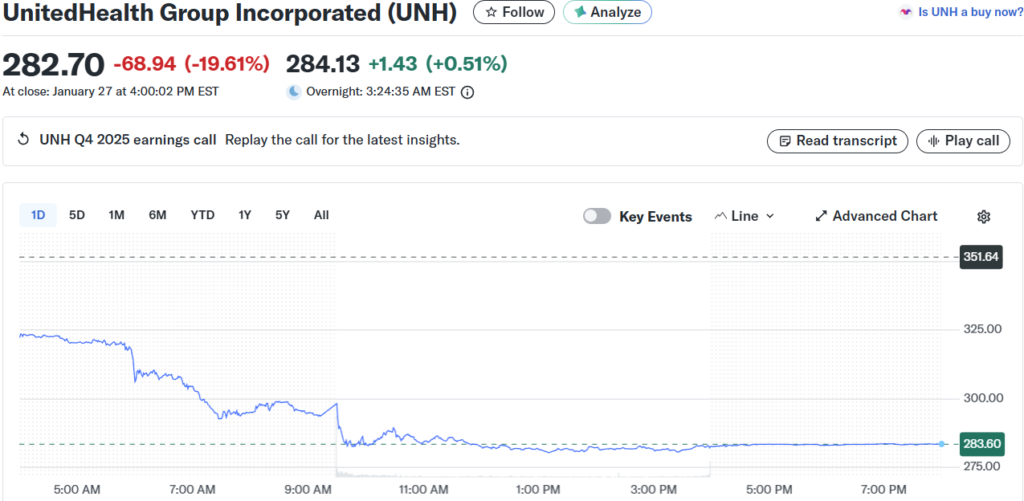Switch to the 5D time range

[x=77, y=215]
